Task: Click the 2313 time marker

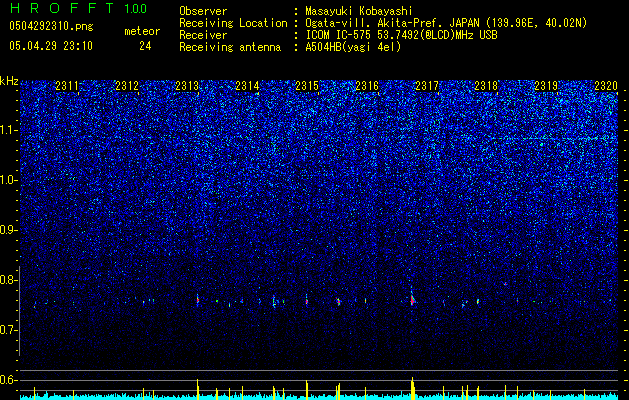Action: 187,85
